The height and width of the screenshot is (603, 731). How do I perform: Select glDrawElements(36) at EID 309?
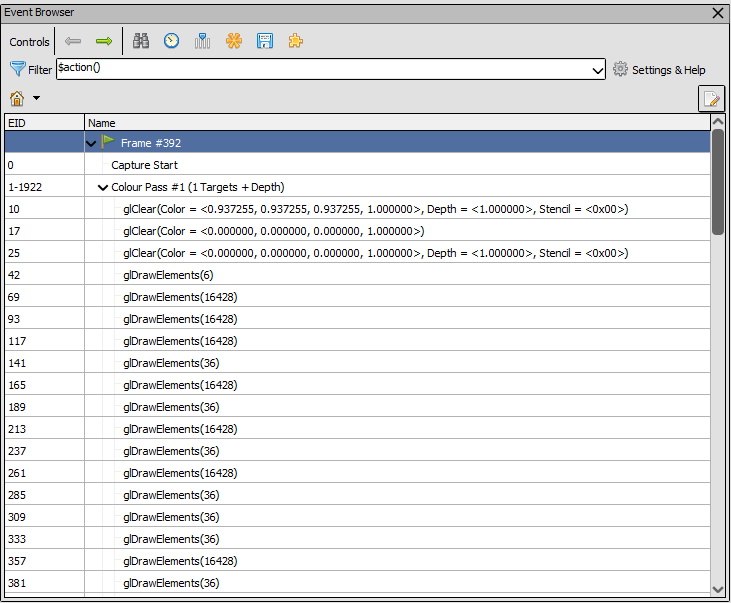pos(357,517)
